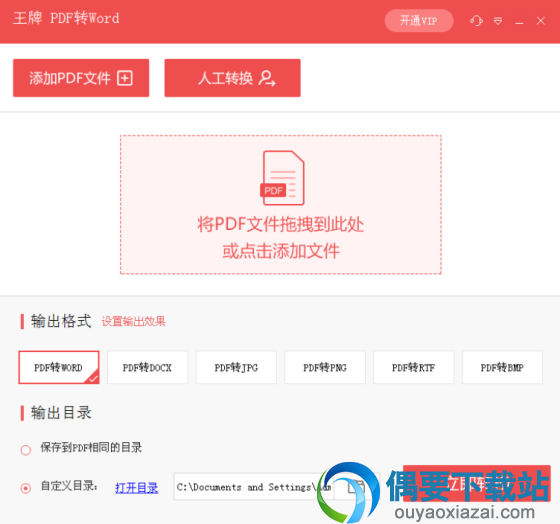Click the 开通VIP button

pyautogui.click(x=419, y=21)
